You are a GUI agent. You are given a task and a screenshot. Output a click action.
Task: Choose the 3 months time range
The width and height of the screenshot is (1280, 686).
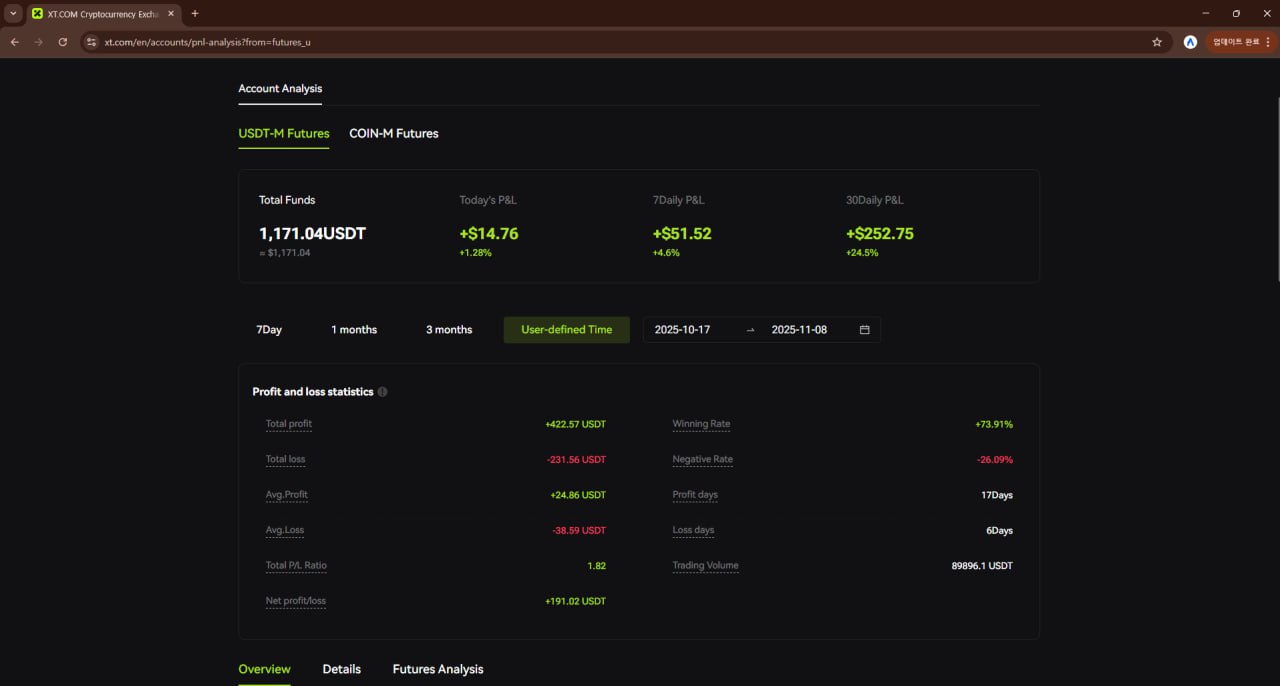pos(449,330)
